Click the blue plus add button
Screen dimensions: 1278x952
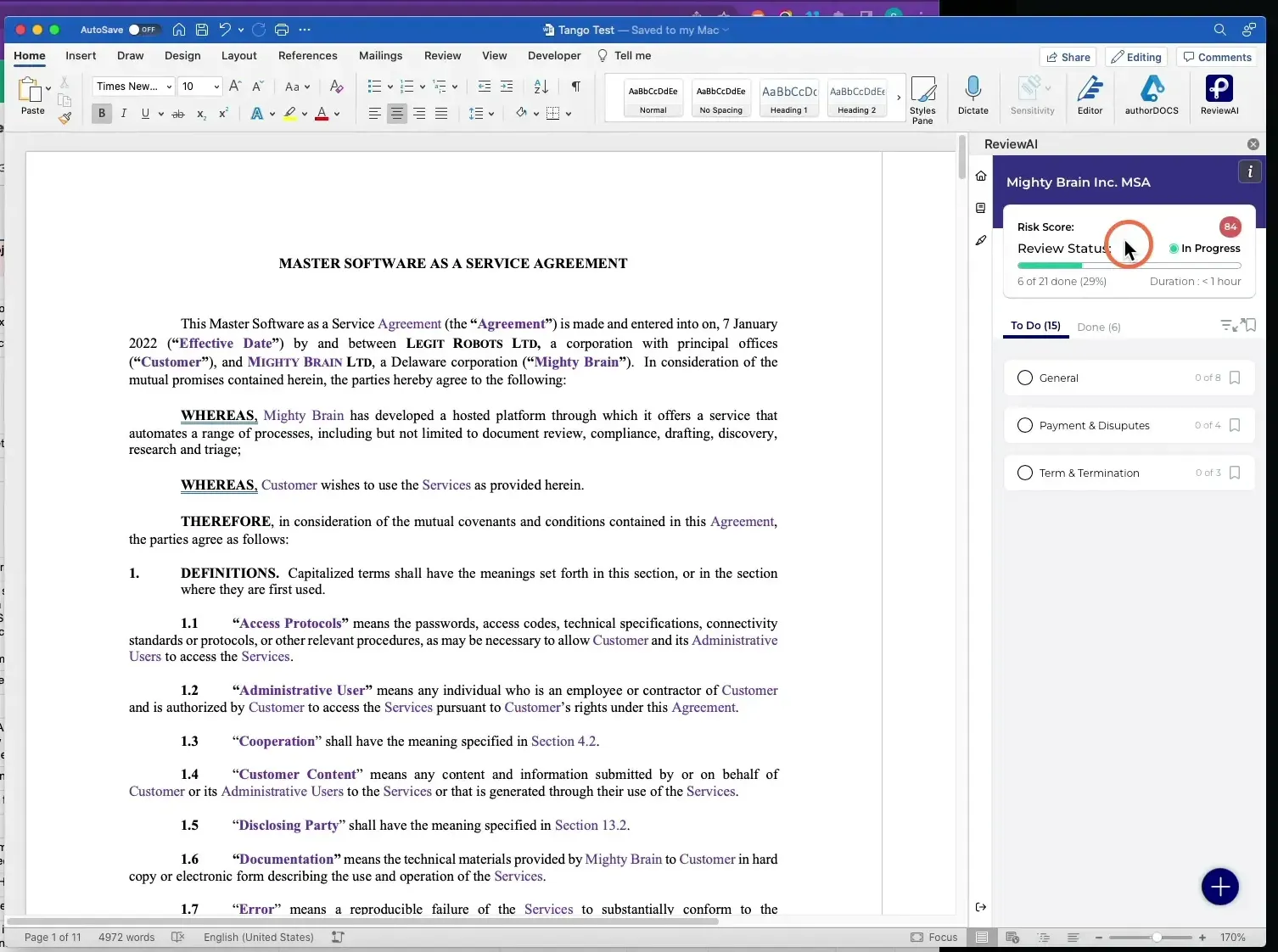[1219, 887]
